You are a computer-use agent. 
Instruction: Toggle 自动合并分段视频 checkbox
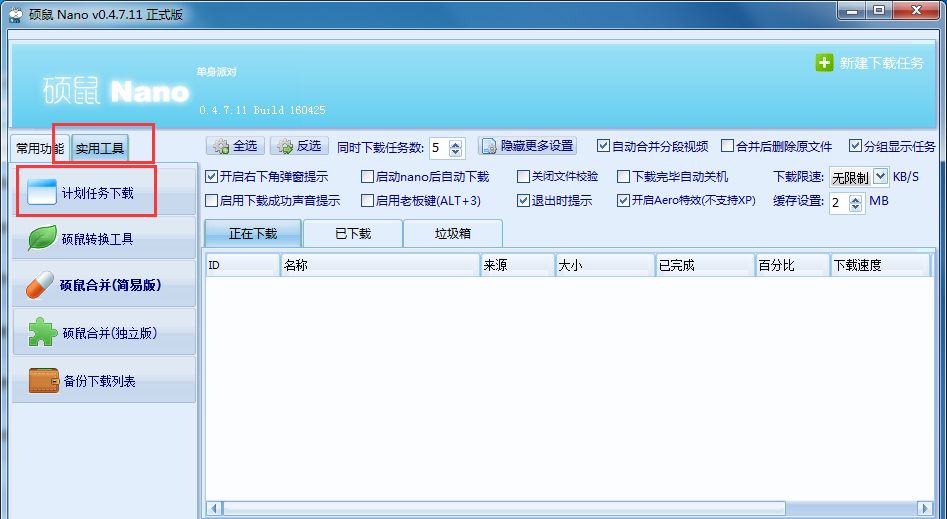(x=603, y=146)
